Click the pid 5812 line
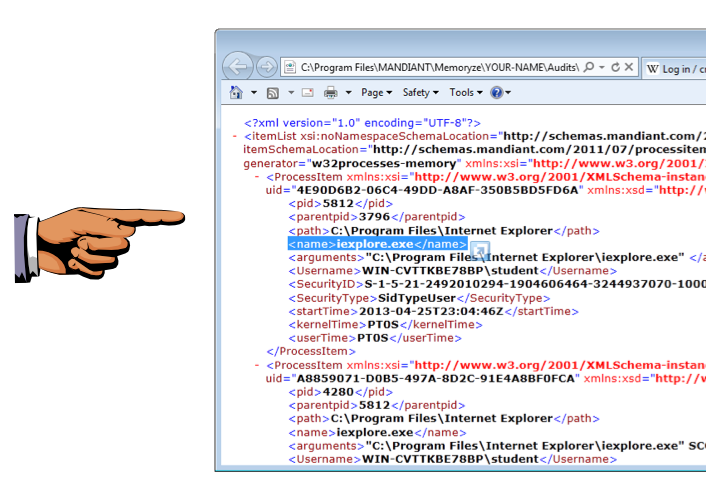This screenshot has height=487, width=706. point(340,203)
